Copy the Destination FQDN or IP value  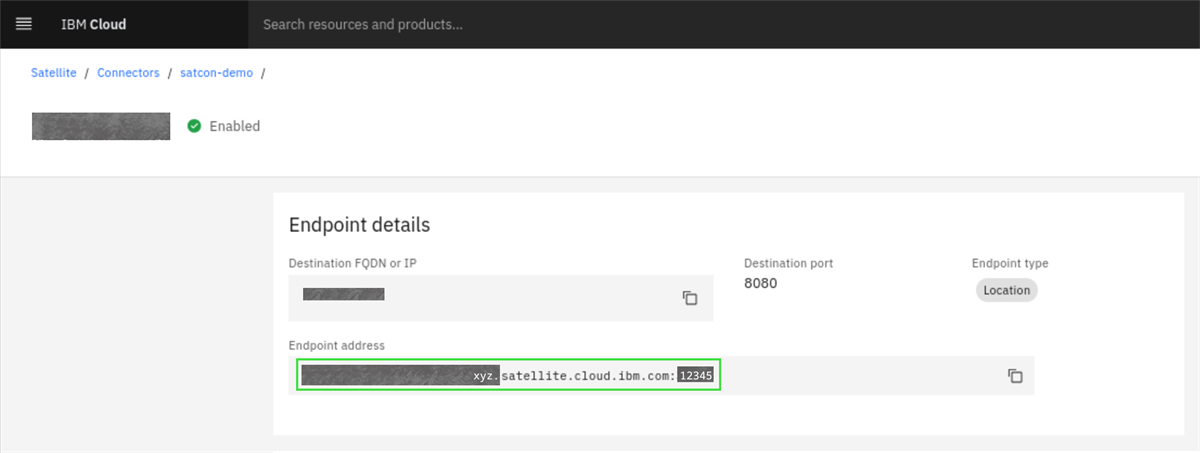689,298
